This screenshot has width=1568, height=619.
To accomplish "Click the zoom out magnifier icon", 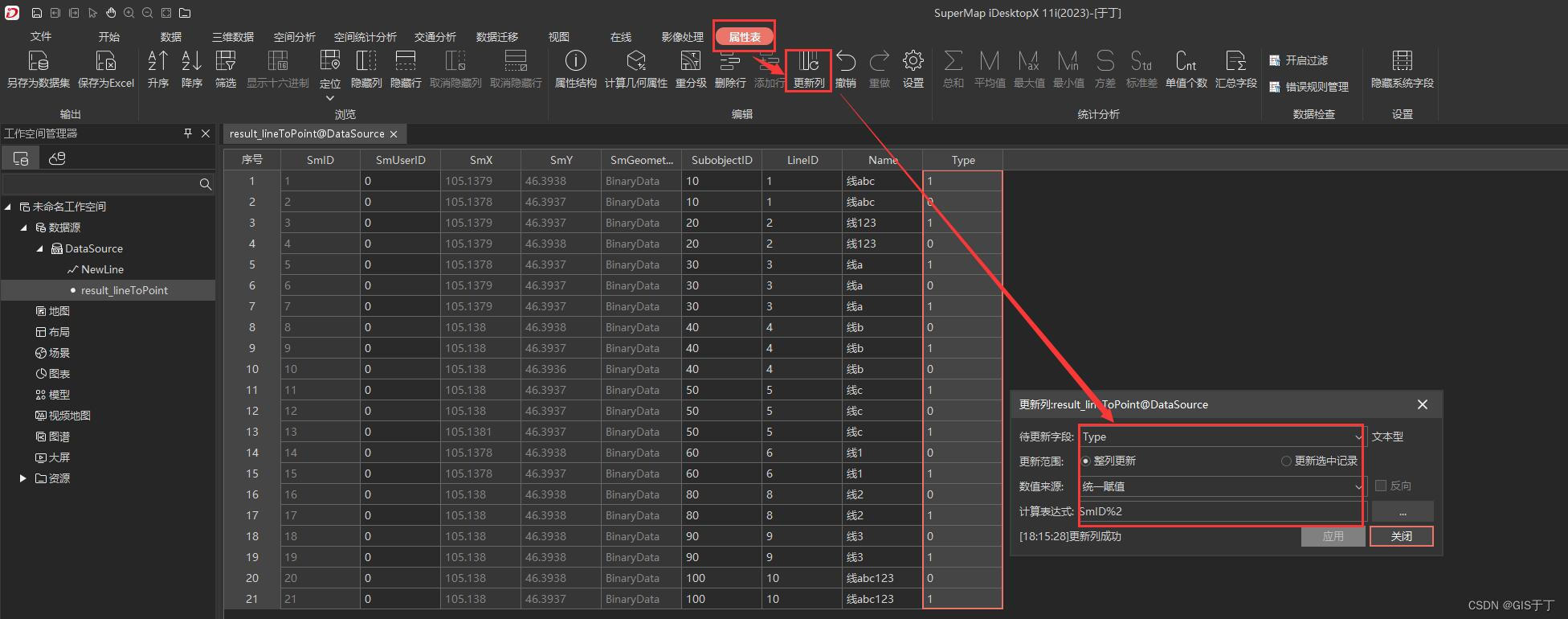I will point(148,13).
